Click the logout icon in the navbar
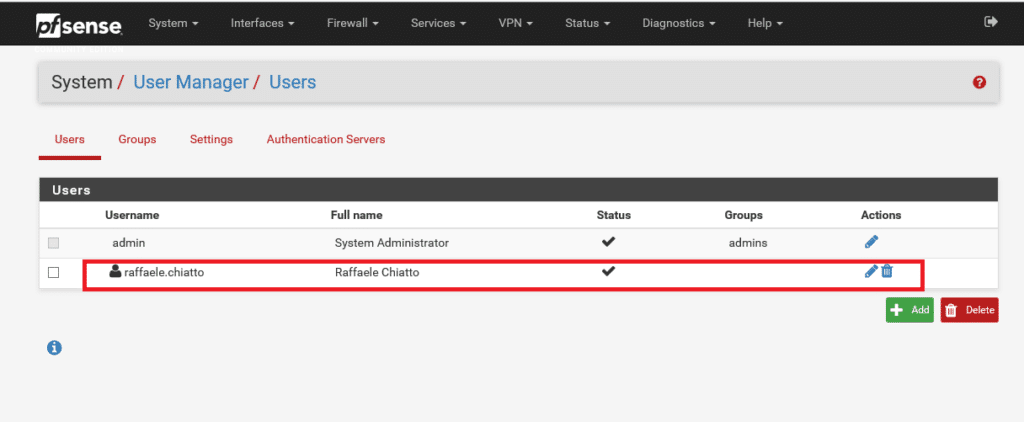1024x422 pixels. pos(991,22)
